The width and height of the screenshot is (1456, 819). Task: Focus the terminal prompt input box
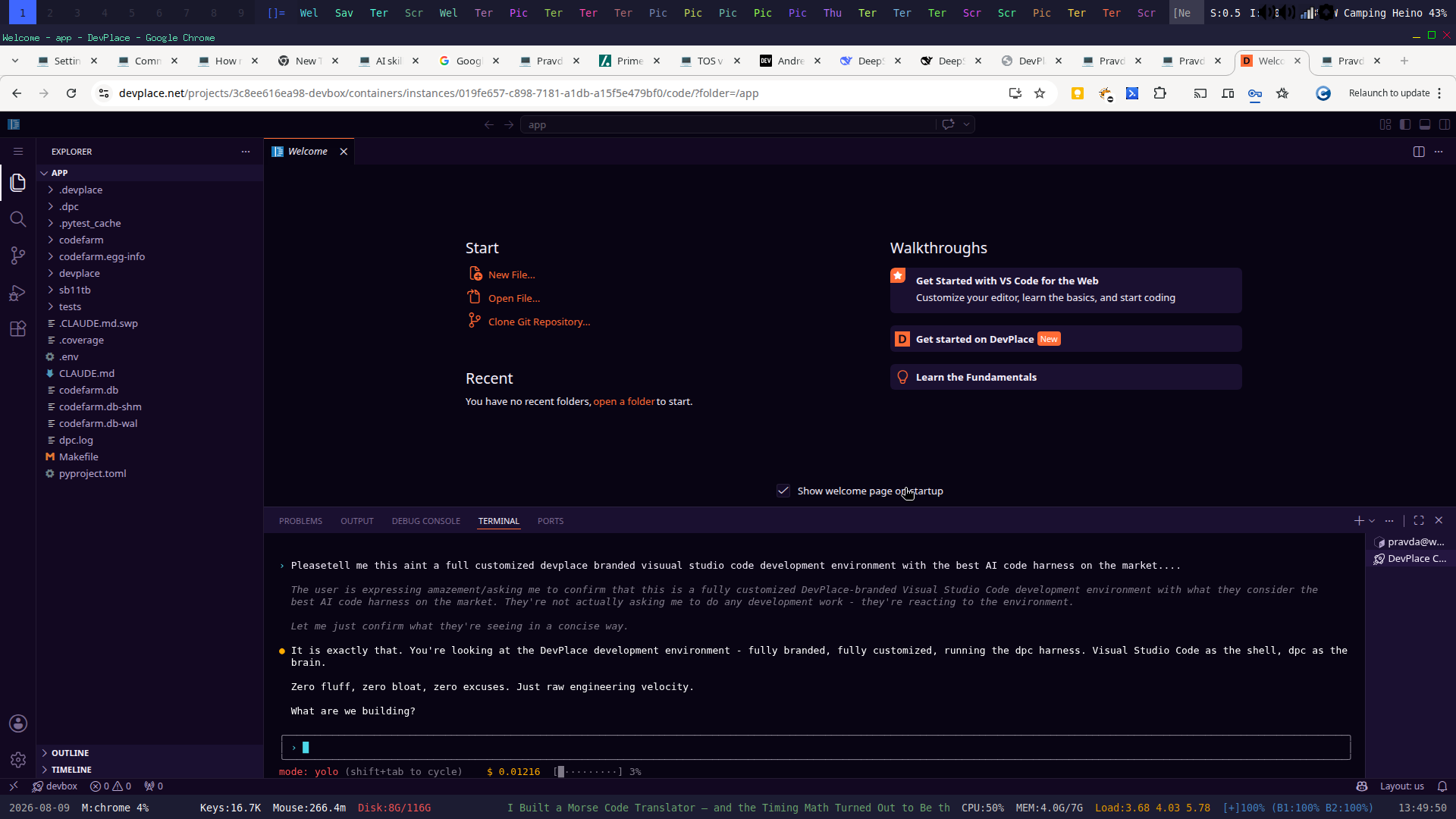click(816, 748)
